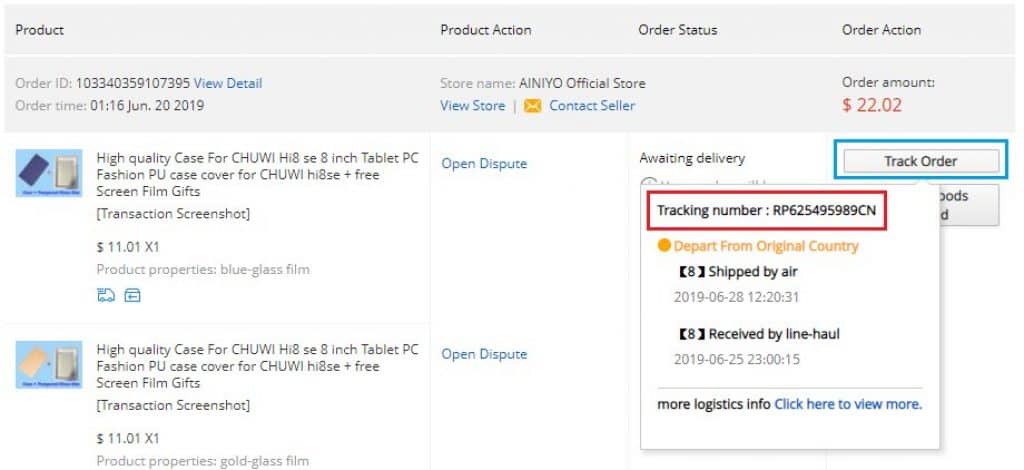Click the Contact Seller link

[591, 106]
